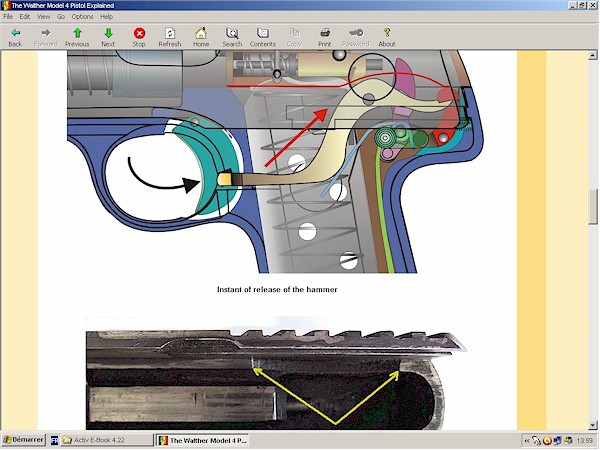Open the About question-mark icon
This screenshot has width=600, height=450.
coord(387,33)
